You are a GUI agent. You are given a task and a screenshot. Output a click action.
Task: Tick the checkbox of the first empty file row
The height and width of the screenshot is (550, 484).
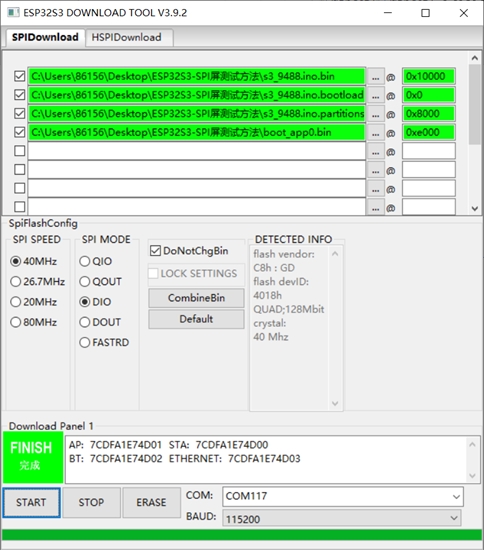click(20, 151)
